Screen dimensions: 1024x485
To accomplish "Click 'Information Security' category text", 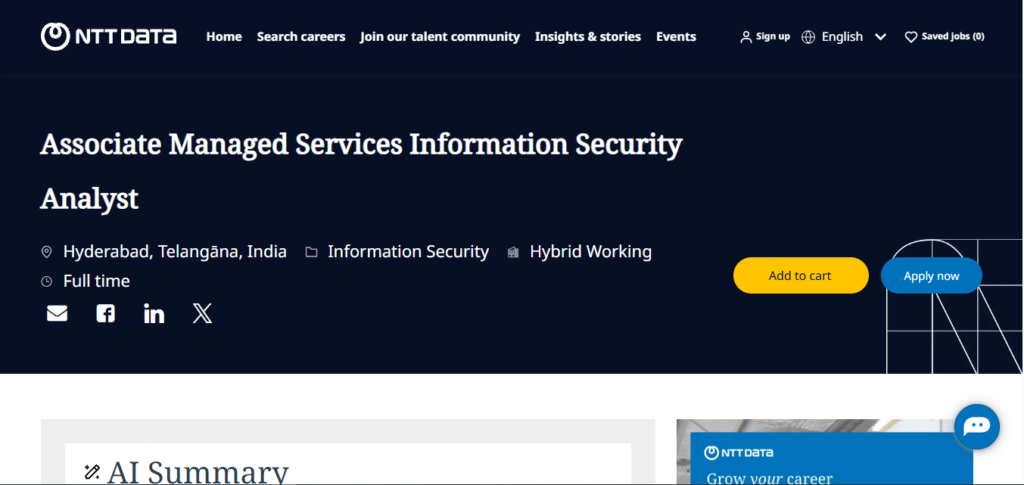I will (408, 251).
